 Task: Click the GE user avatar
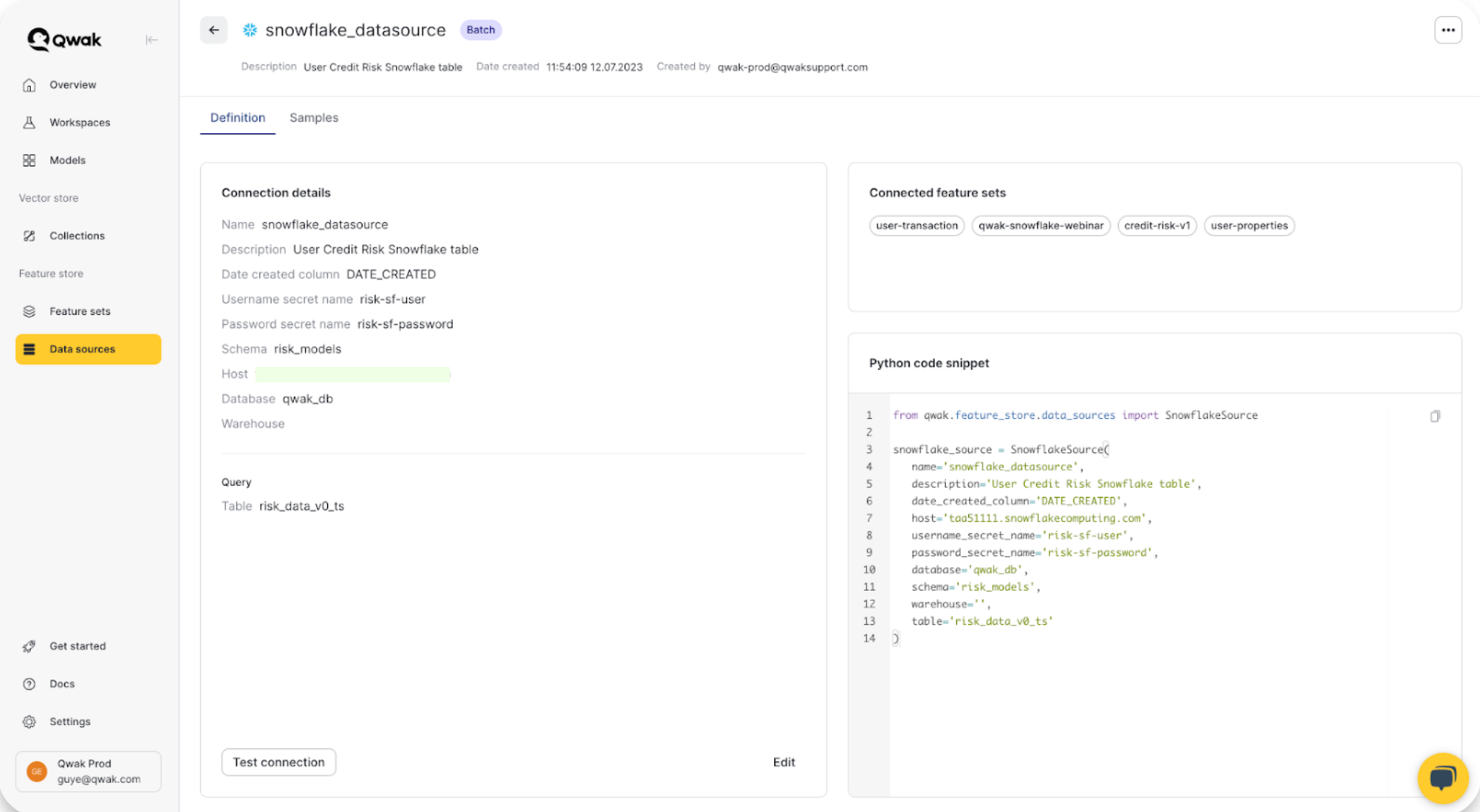37,772
